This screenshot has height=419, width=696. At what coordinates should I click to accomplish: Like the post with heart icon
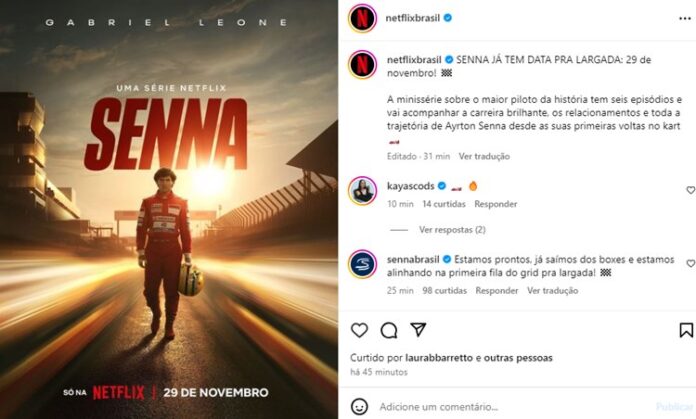coord(359,330)
